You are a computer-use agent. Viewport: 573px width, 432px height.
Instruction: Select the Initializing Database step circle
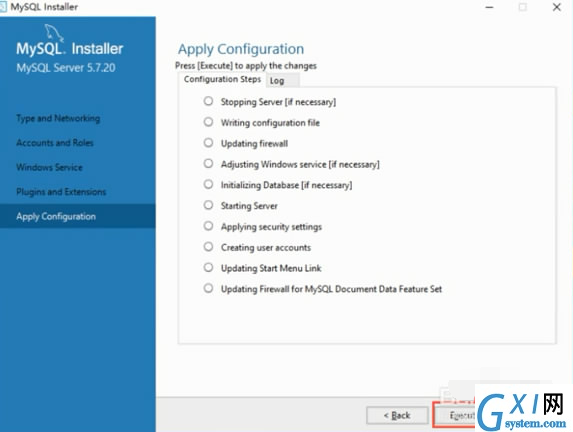[208, 184]
